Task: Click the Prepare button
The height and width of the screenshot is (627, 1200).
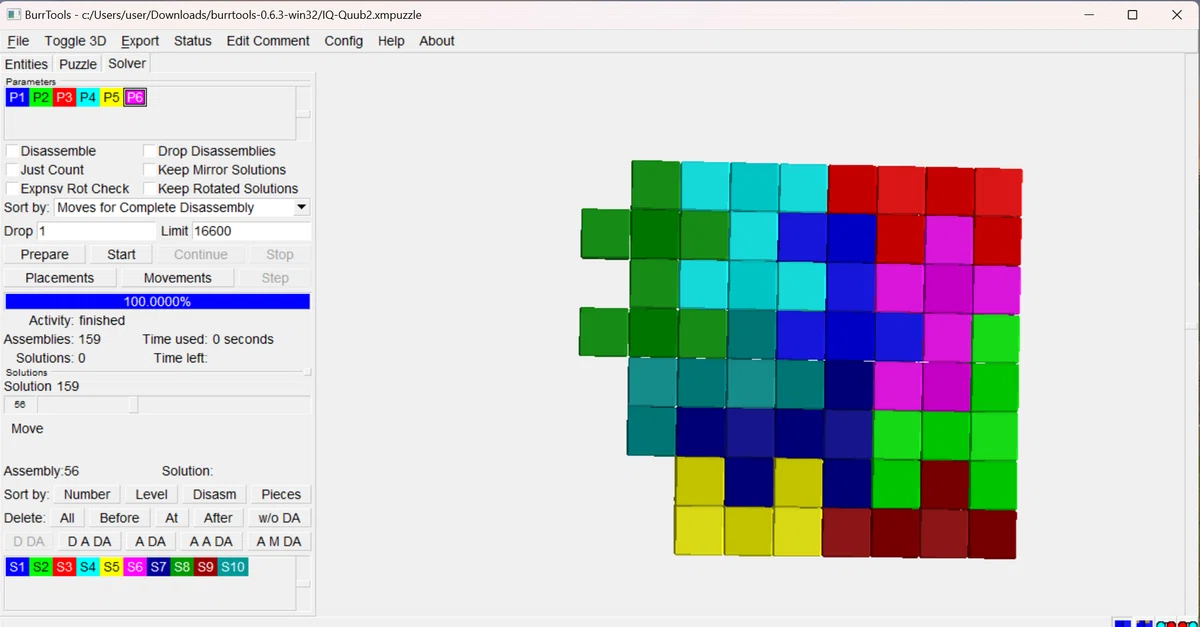Action: pos(45,255)
